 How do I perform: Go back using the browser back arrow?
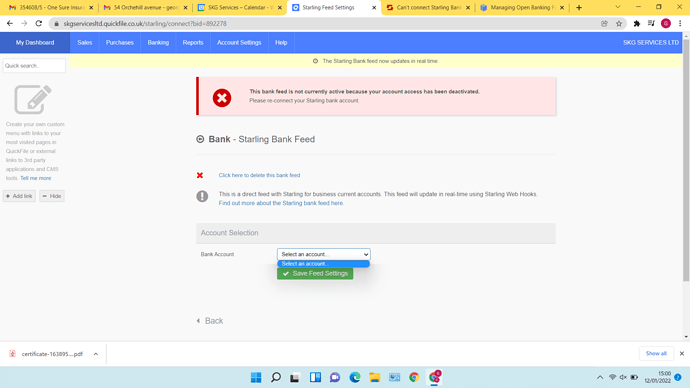10,23
